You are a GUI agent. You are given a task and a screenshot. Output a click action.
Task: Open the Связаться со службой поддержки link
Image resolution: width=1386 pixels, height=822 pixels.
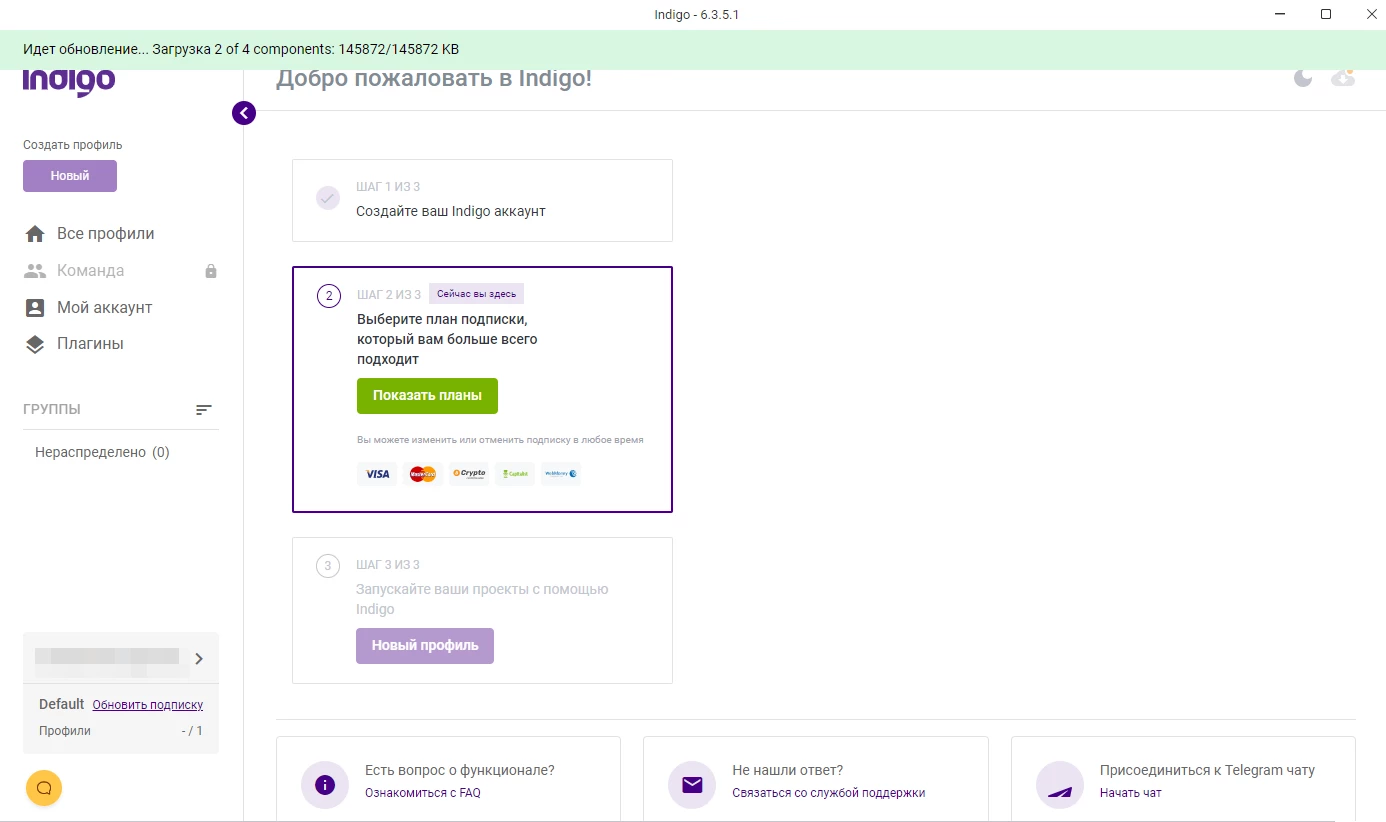pos(829,793)
